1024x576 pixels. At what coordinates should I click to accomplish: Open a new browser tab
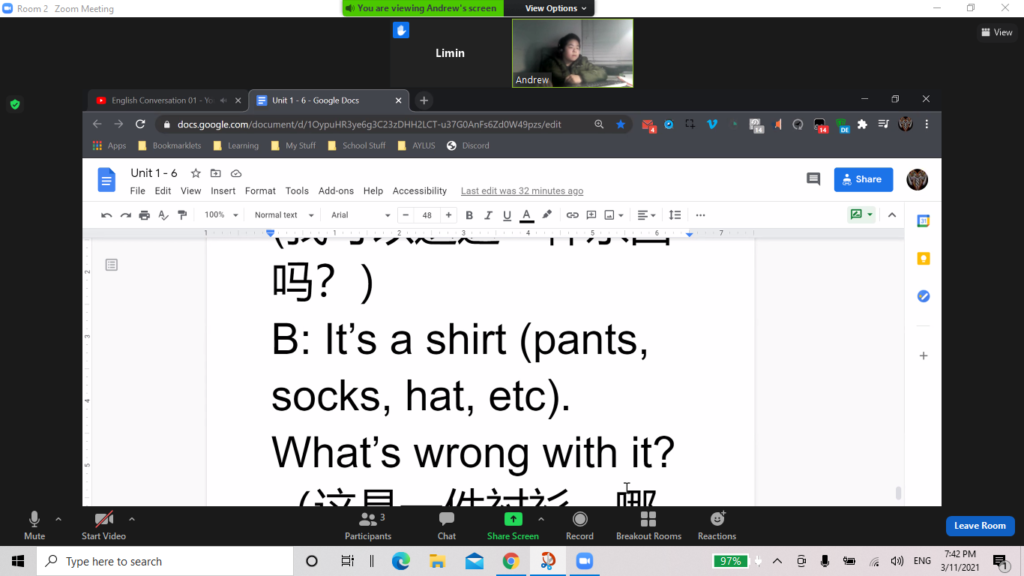424,101
